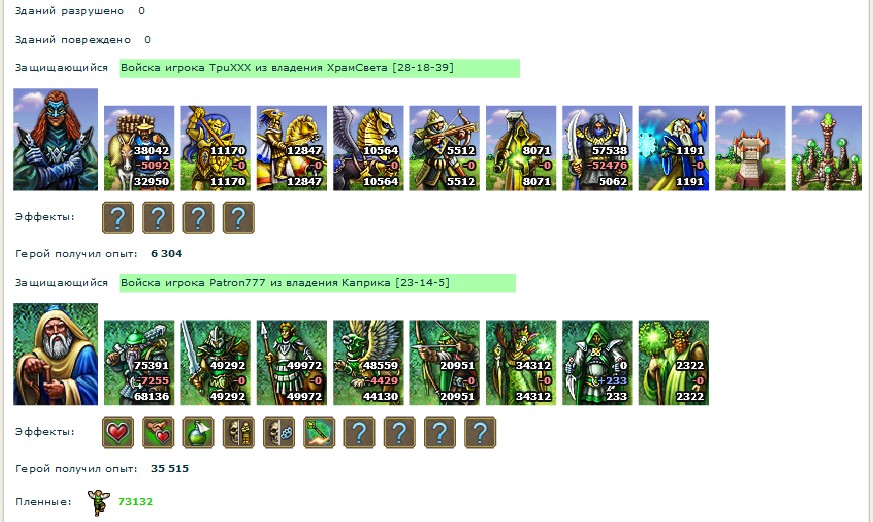
Task: Select the assassin unit with 57538 troops
Action: point(597,148)
